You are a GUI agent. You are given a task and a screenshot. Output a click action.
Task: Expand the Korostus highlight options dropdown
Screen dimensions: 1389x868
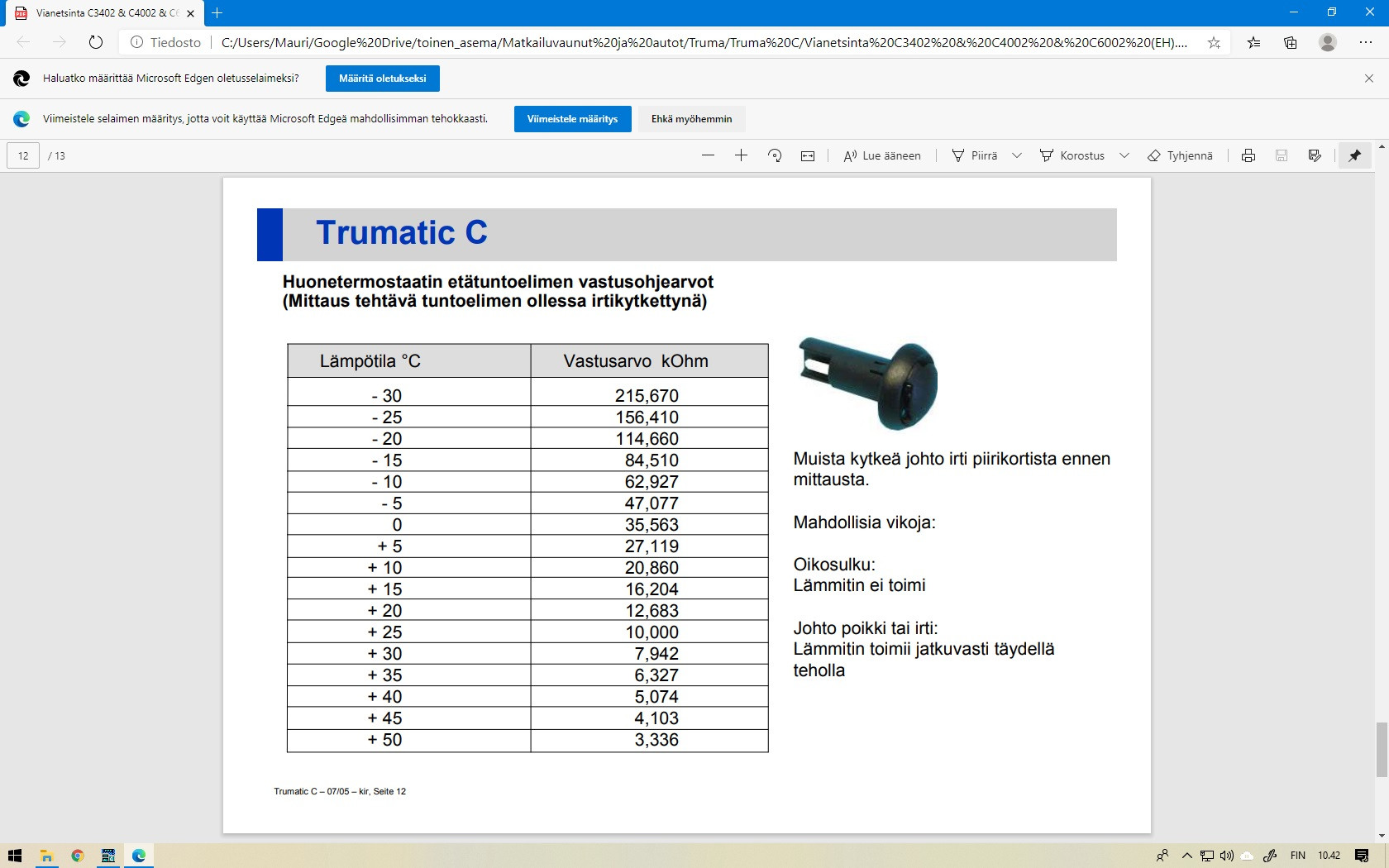[x=1124, y=155]
